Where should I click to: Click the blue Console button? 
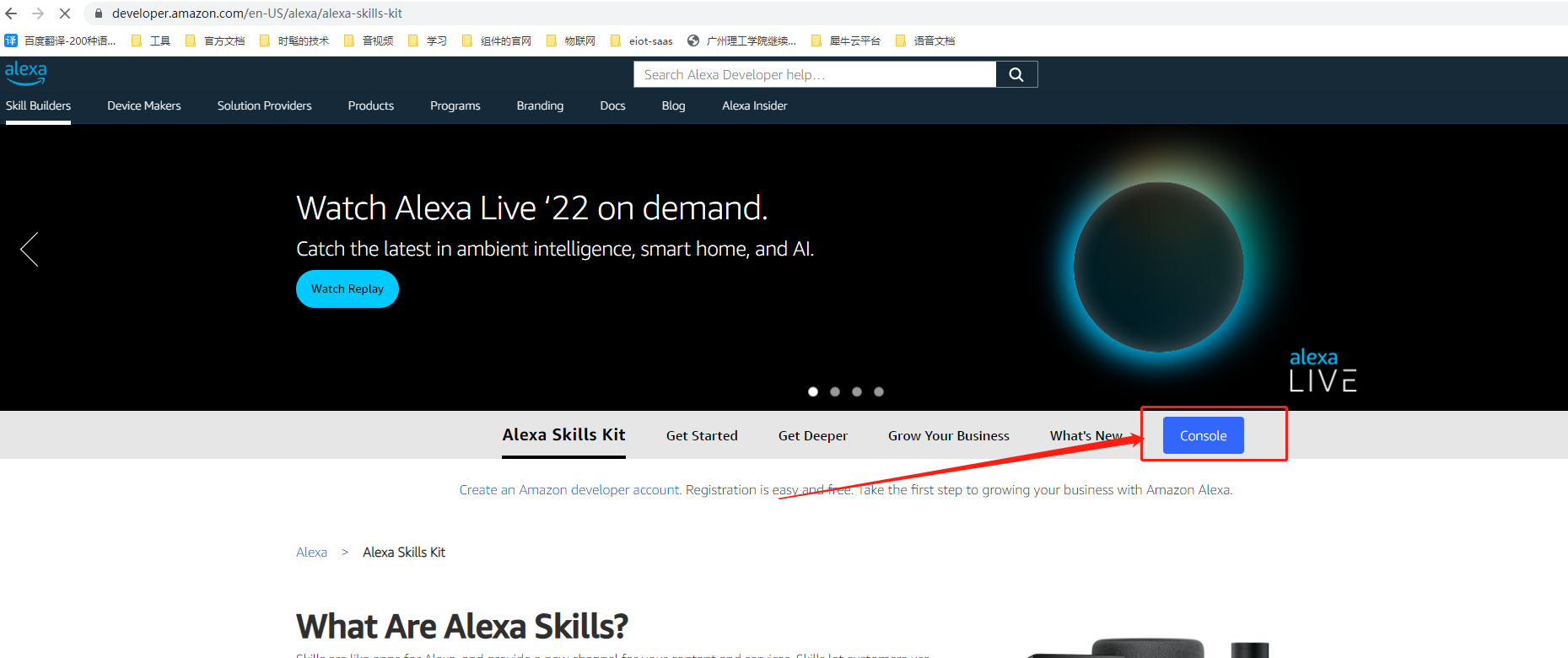[x=1204, y=435]
